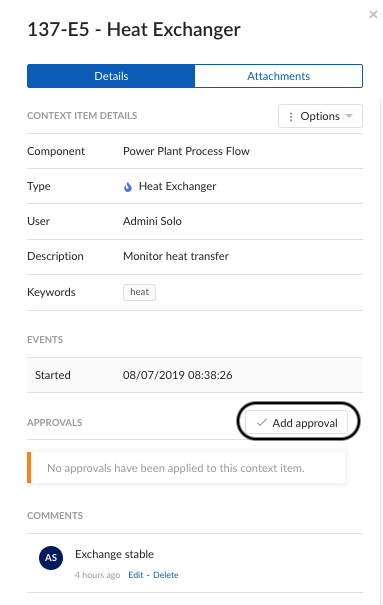This screenshot has width=383, height=605.
Task: Click the Options dropdown arrow
Action: click(x=349, y=116)
